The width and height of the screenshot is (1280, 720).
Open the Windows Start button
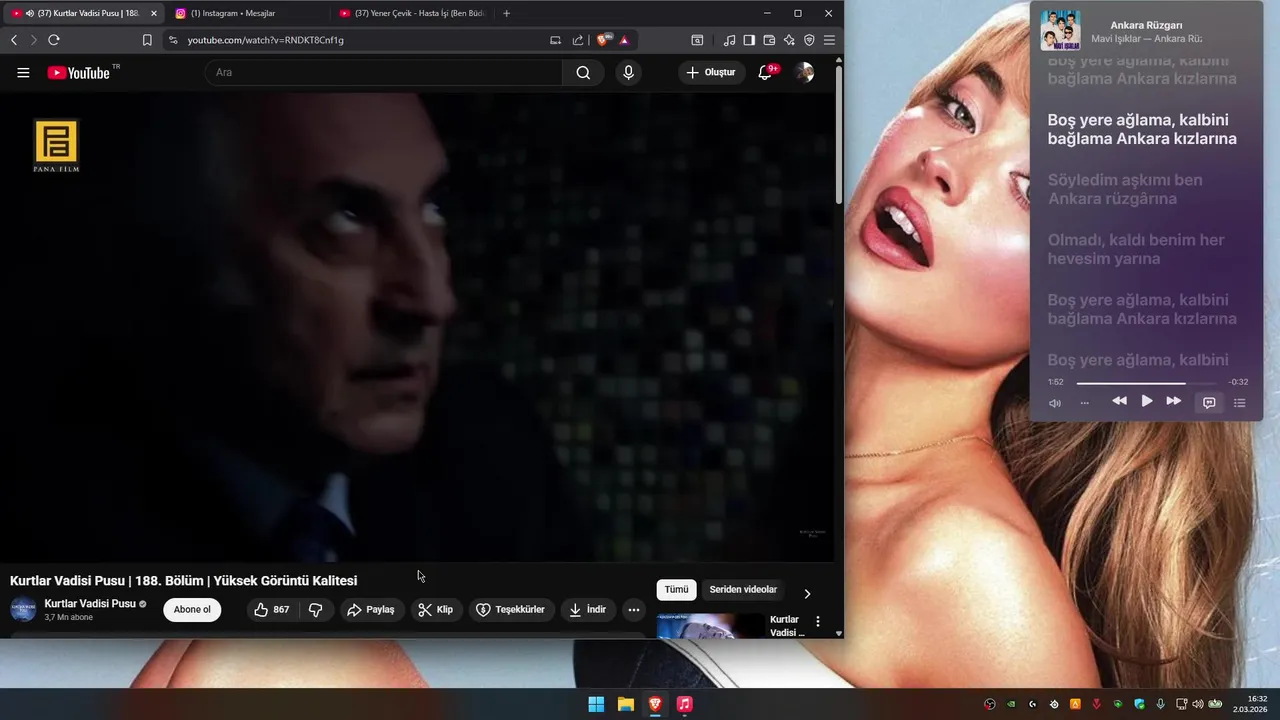[x=596, y=704]
